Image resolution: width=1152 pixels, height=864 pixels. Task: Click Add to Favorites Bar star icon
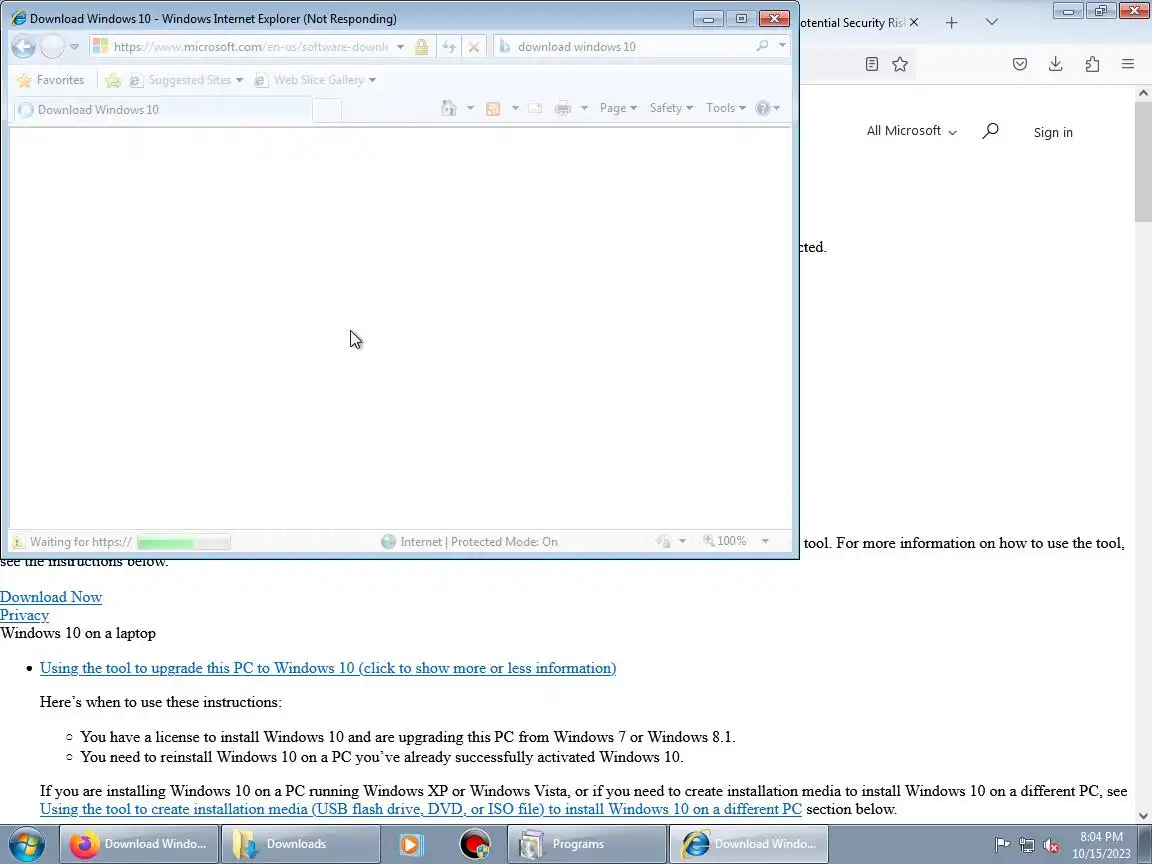(x=112, y=80)
